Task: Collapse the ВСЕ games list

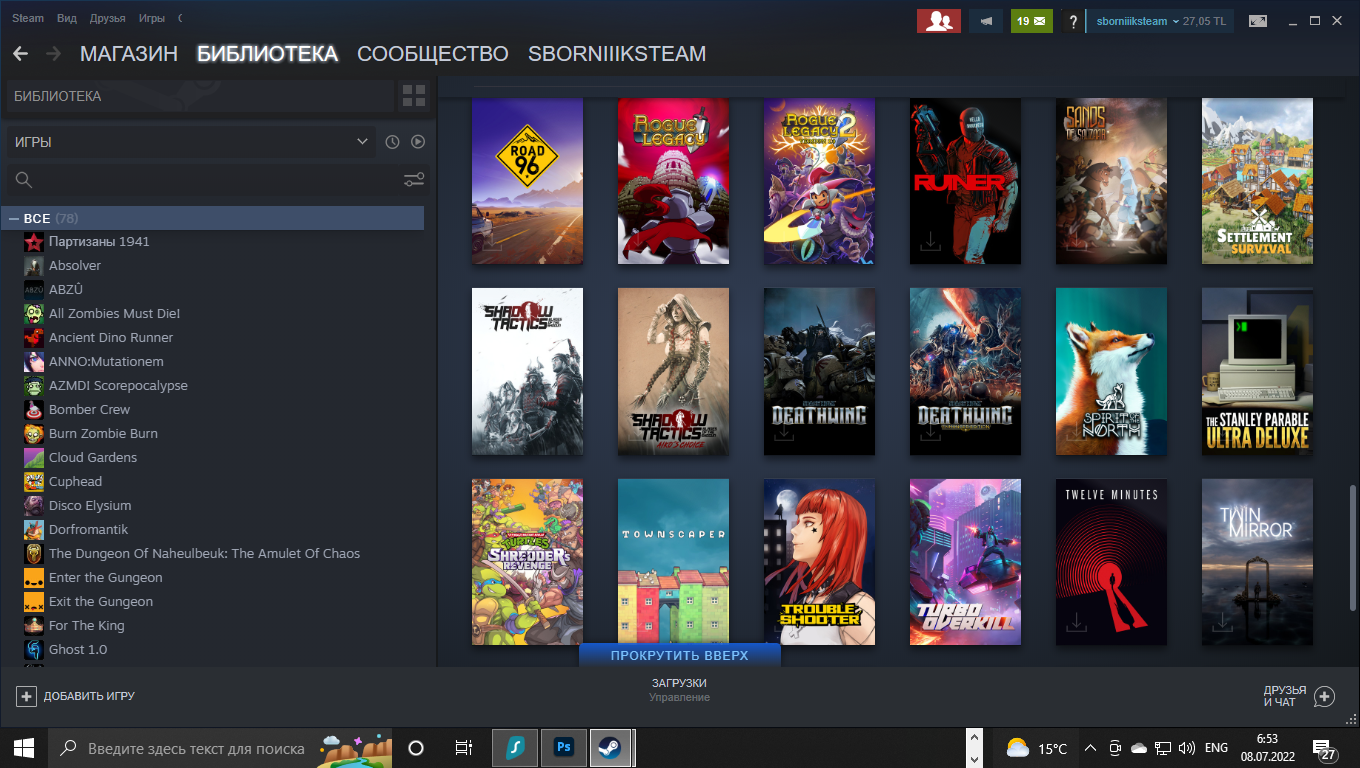Action: 14,218
